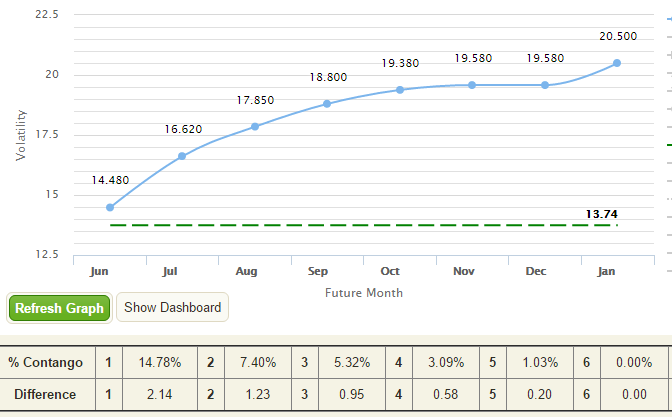
Task: Click the 5.32% contango cell
Action: coord(352,363)
